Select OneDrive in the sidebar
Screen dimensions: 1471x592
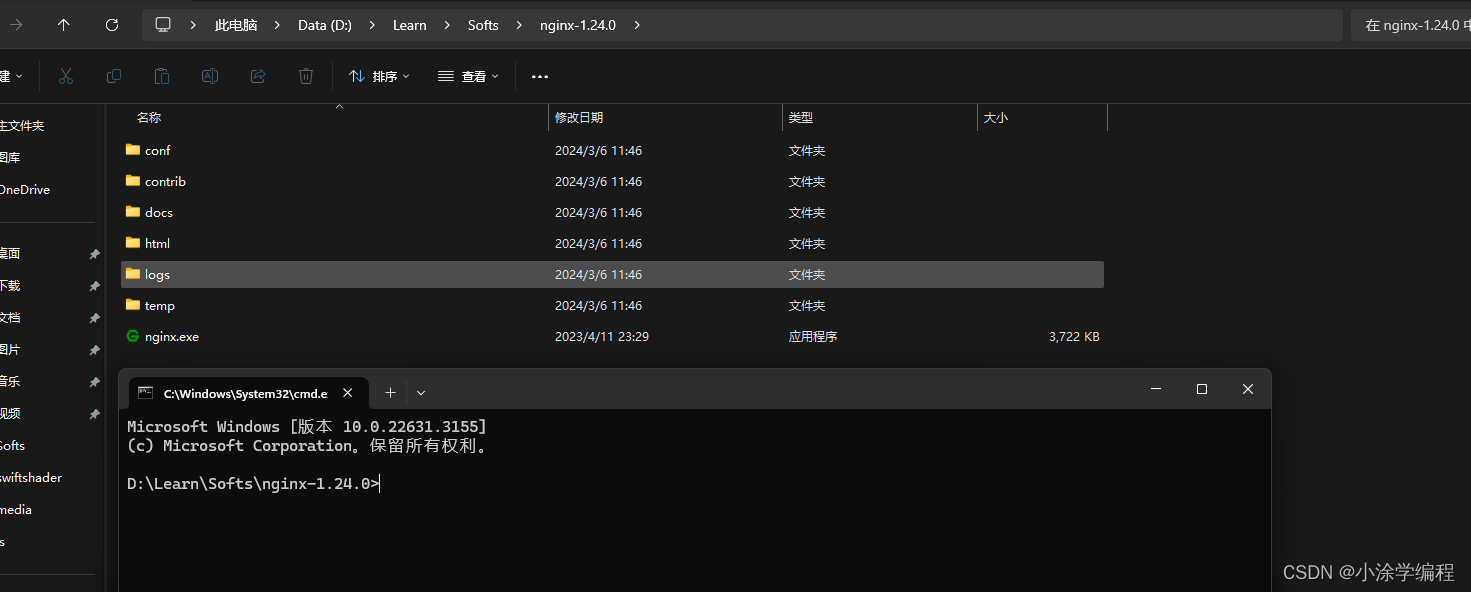point(25,189)
